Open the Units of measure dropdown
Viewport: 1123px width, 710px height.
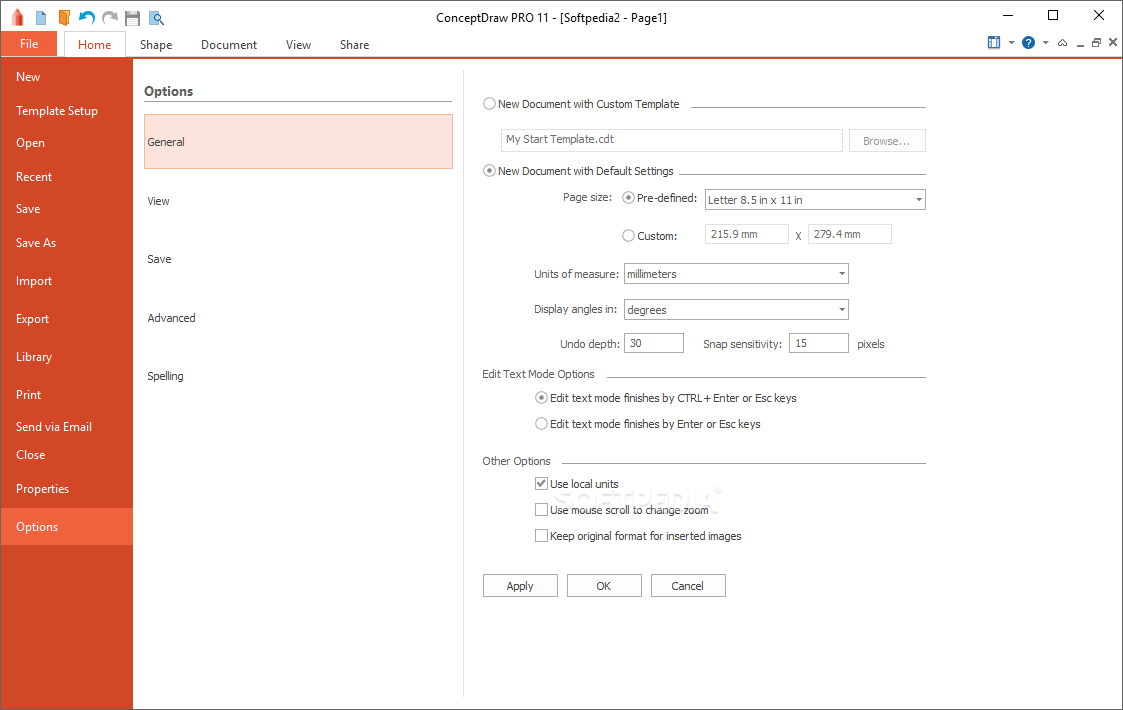click(736, 274)
